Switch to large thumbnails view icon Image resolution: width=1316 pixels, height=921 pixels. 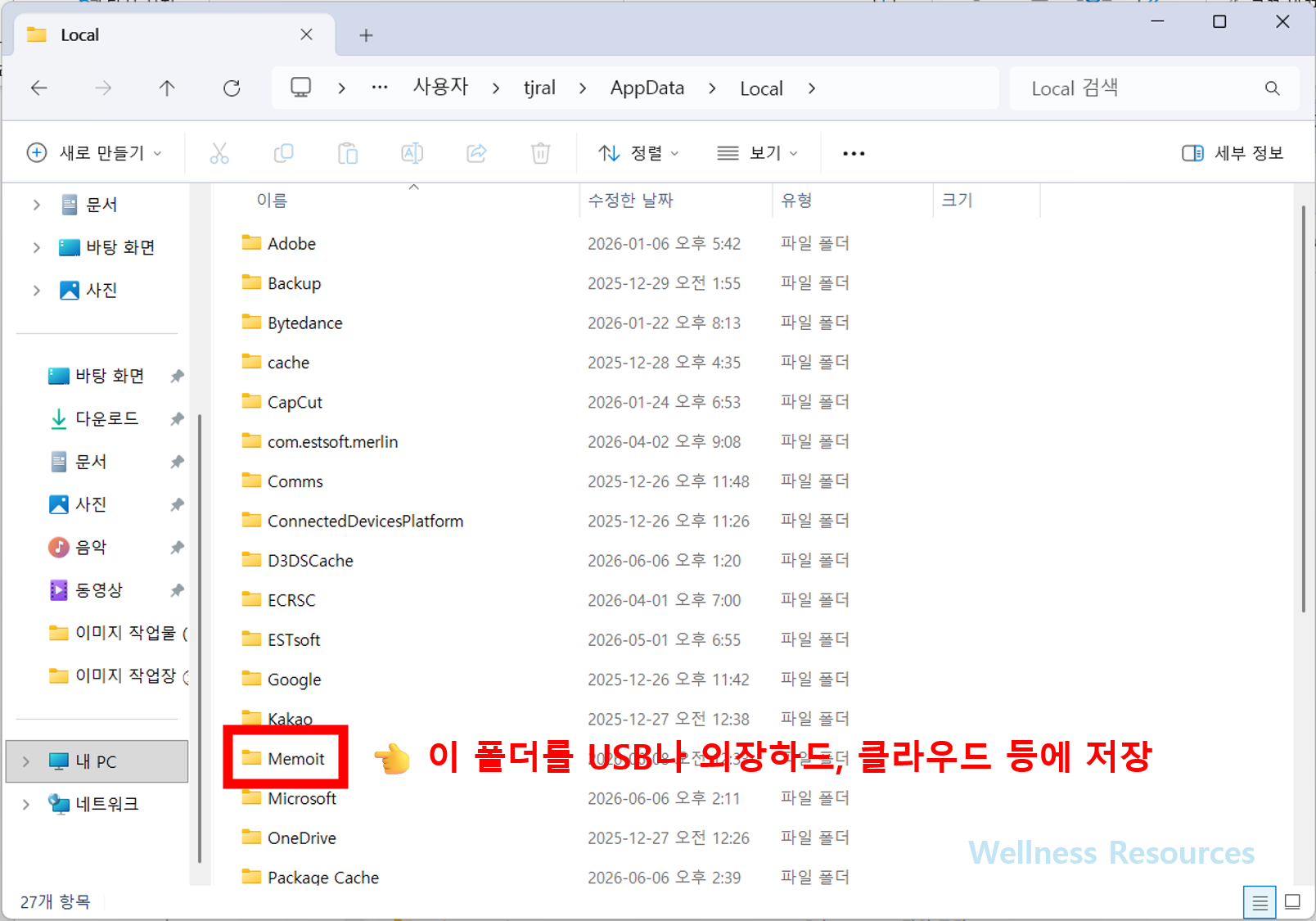[x=1293, y=902]
